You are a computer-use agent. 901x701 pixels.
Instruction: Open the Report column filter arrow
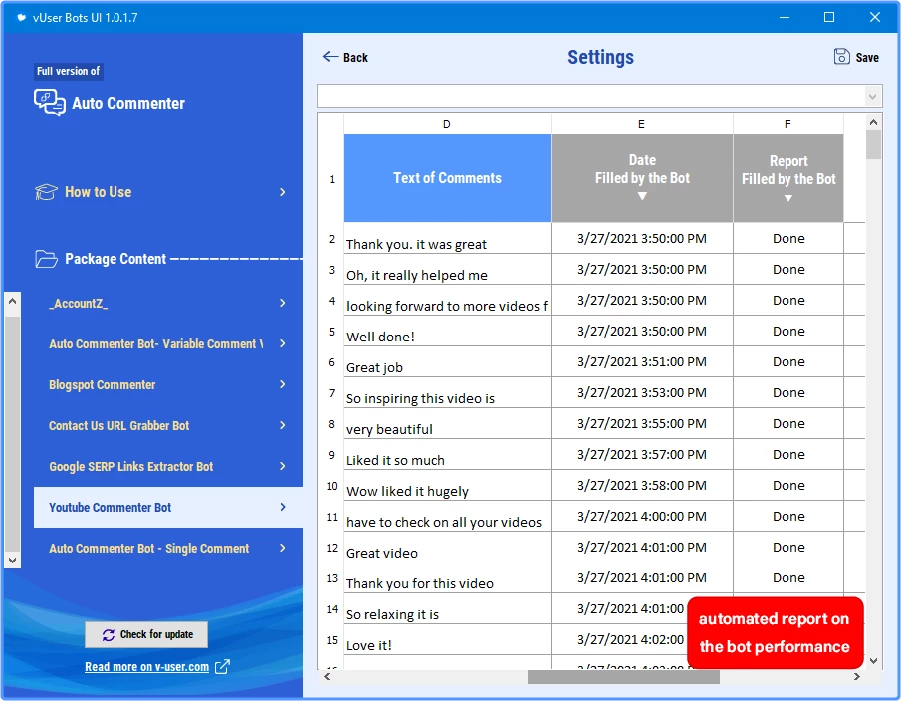point(788,198)
